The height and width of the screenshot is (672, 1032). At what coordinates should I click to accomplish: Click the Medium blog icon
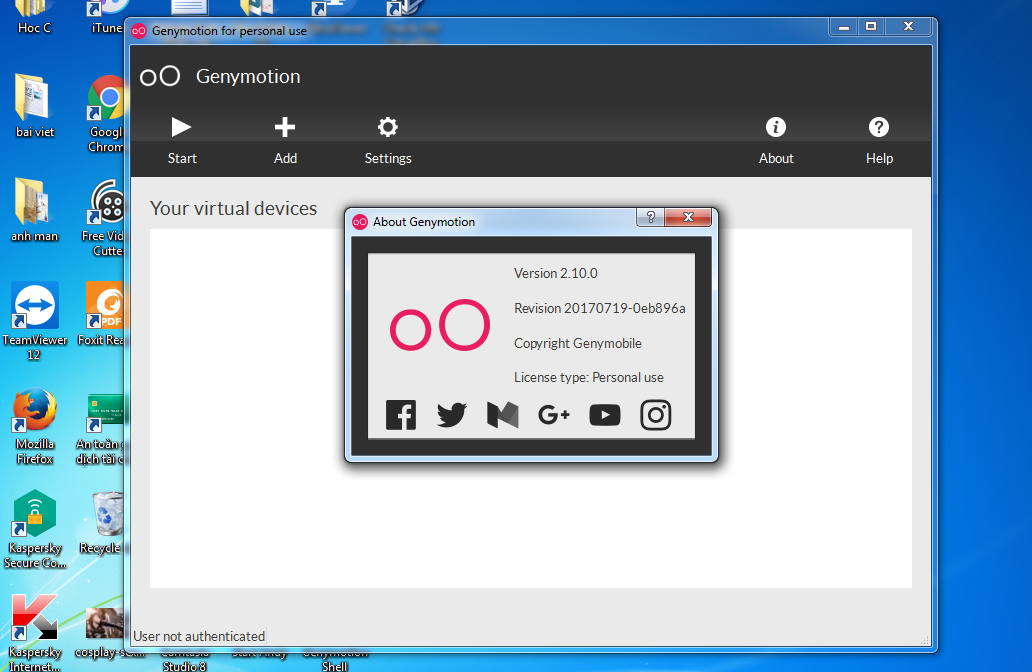tap(502, 414)
